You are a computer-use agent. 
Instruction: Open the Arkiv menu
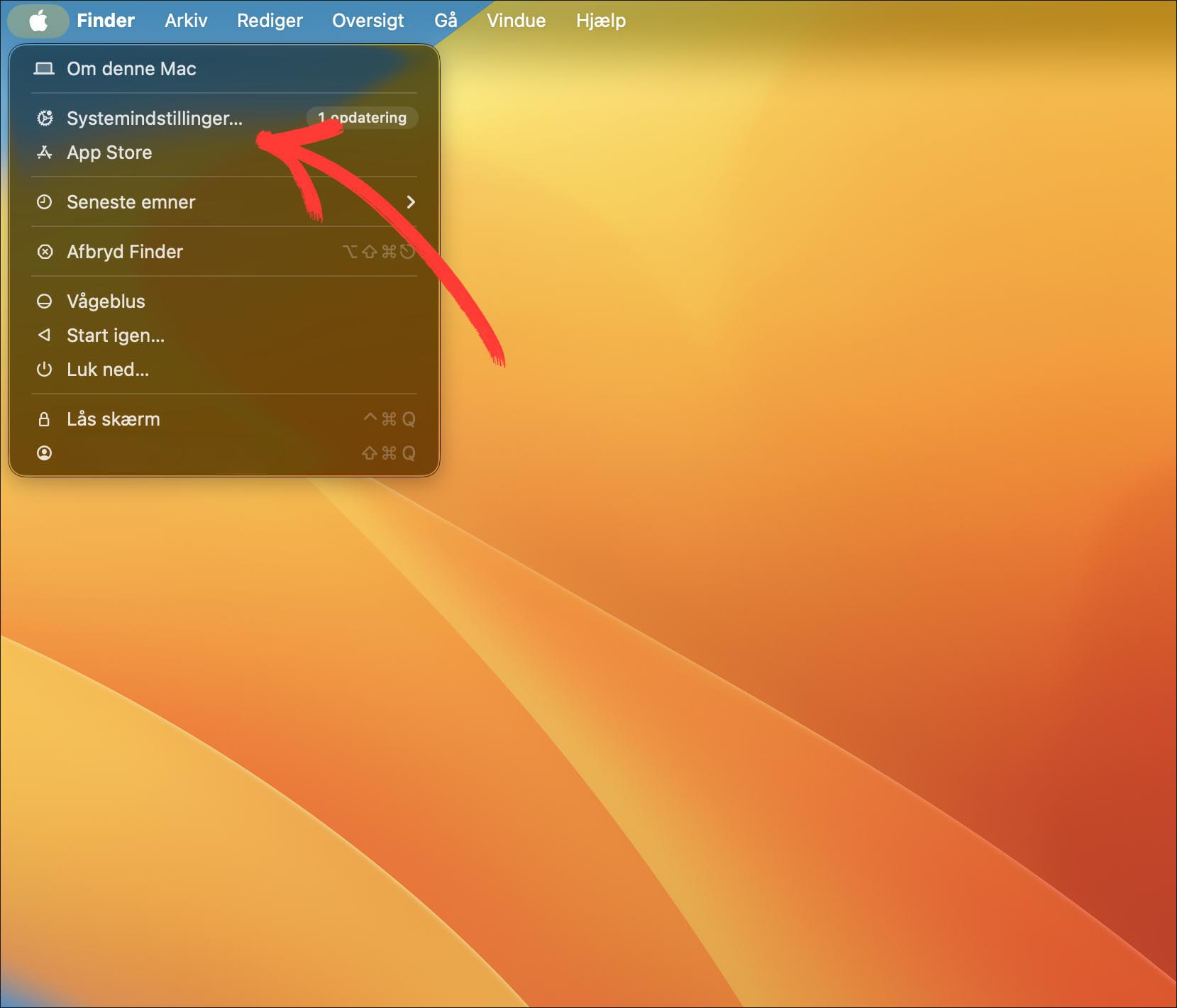186,21
